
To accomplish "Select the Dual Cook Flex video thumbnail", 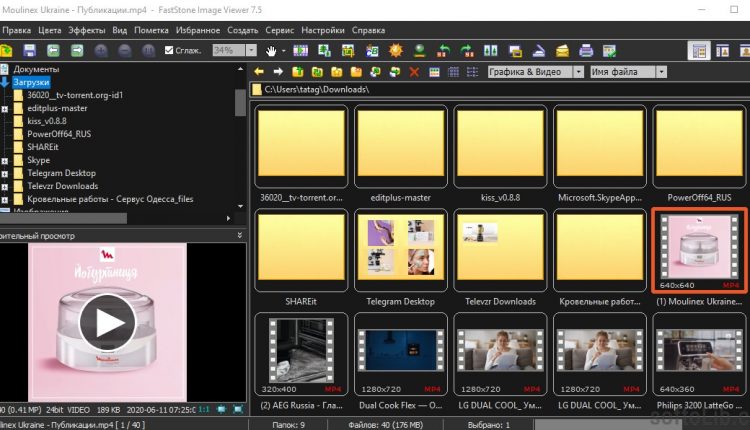I will 400,354.
